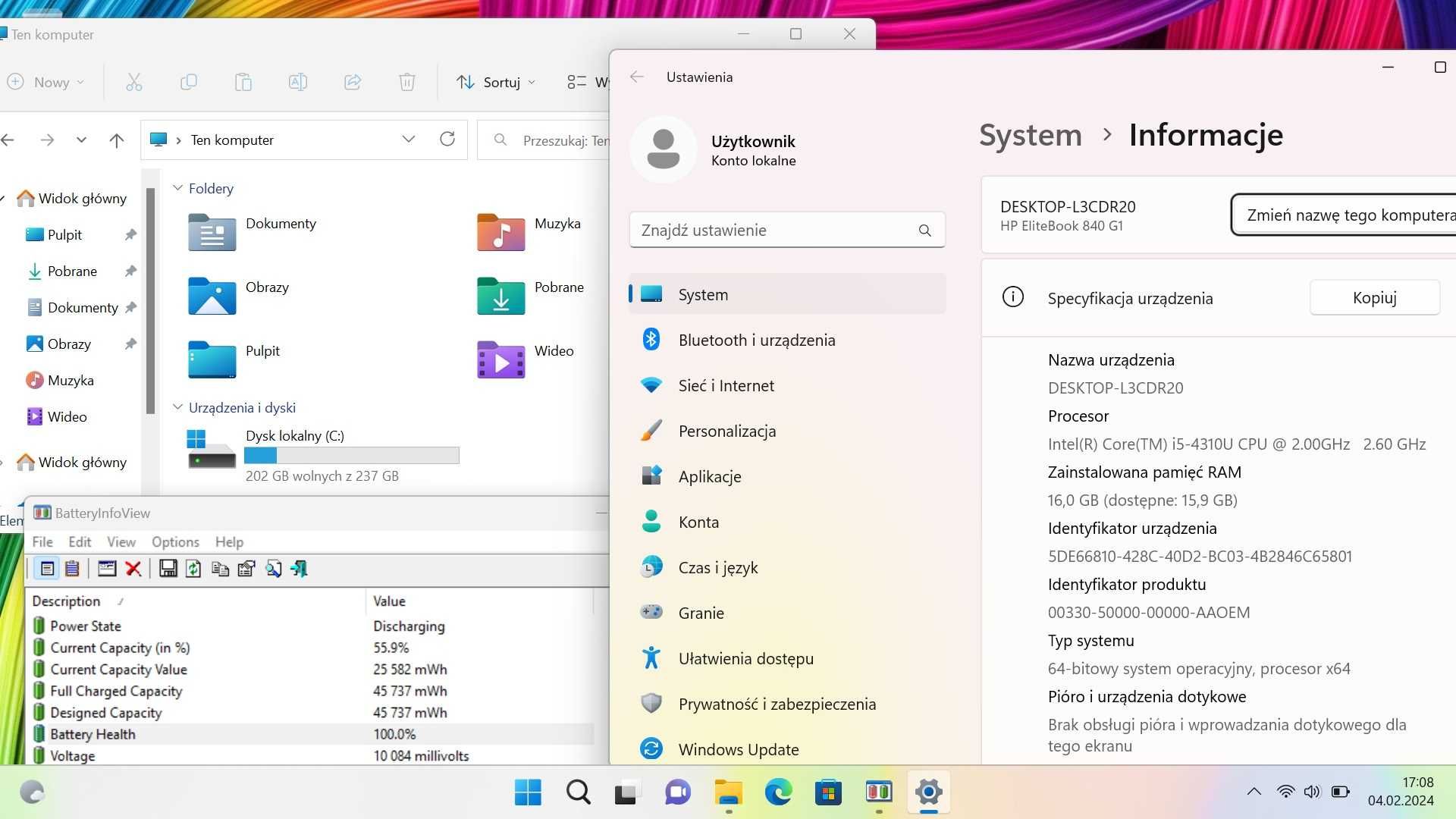Open the View menu in BatteryInfoView
This screenshot has width=1456, height=819.
point(121,541)
